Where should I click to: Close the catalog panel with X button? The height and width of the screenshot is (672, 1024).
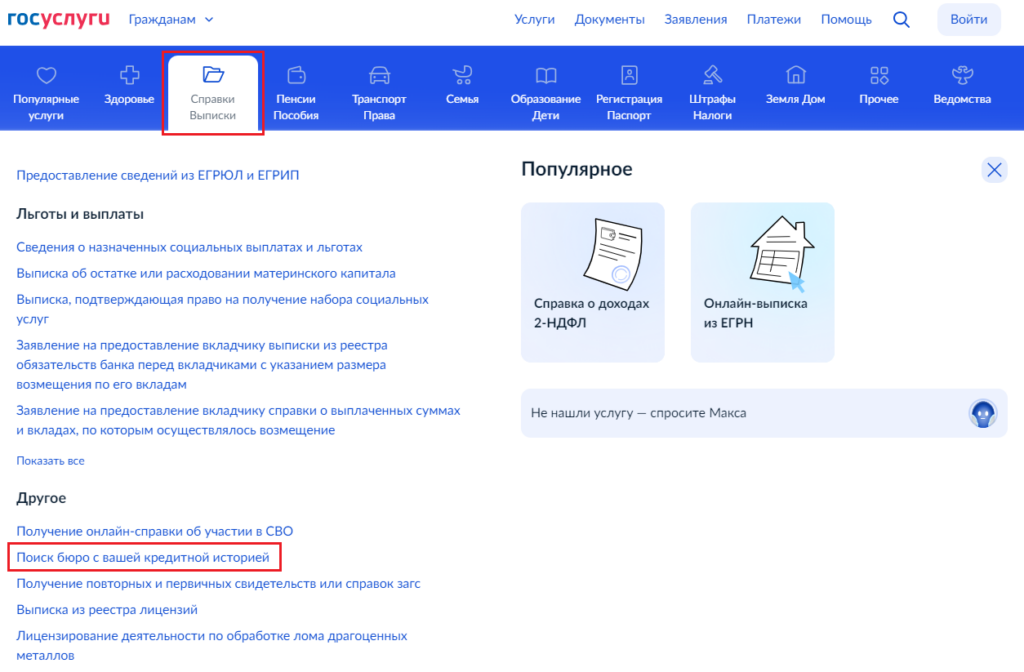[994, 170]
